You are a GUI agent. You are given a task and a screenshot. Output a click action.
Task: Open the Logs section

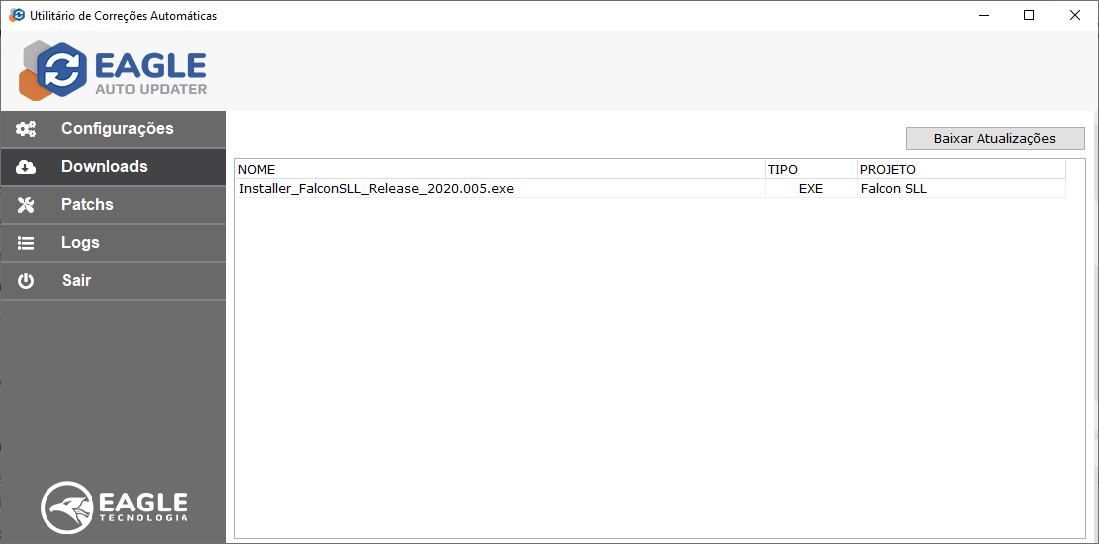pyautogui.click(x=114, y=243)
